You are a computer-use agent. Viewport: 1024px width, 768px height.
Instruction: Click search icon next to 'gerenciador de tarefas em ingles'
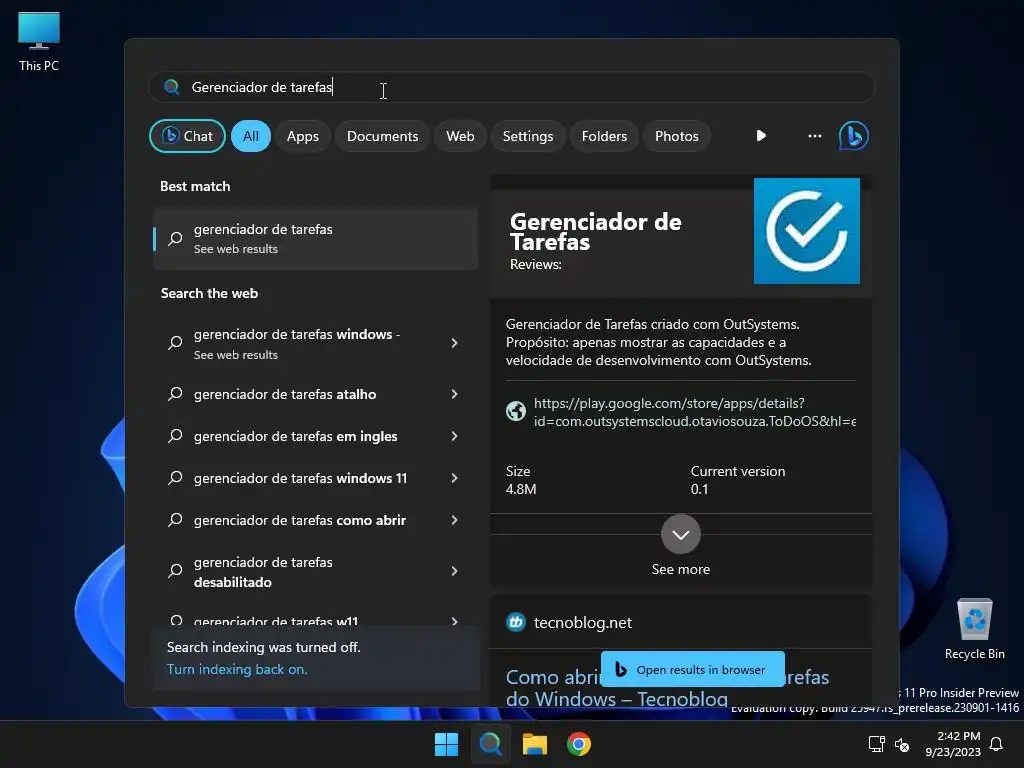(x=175, y=436)
